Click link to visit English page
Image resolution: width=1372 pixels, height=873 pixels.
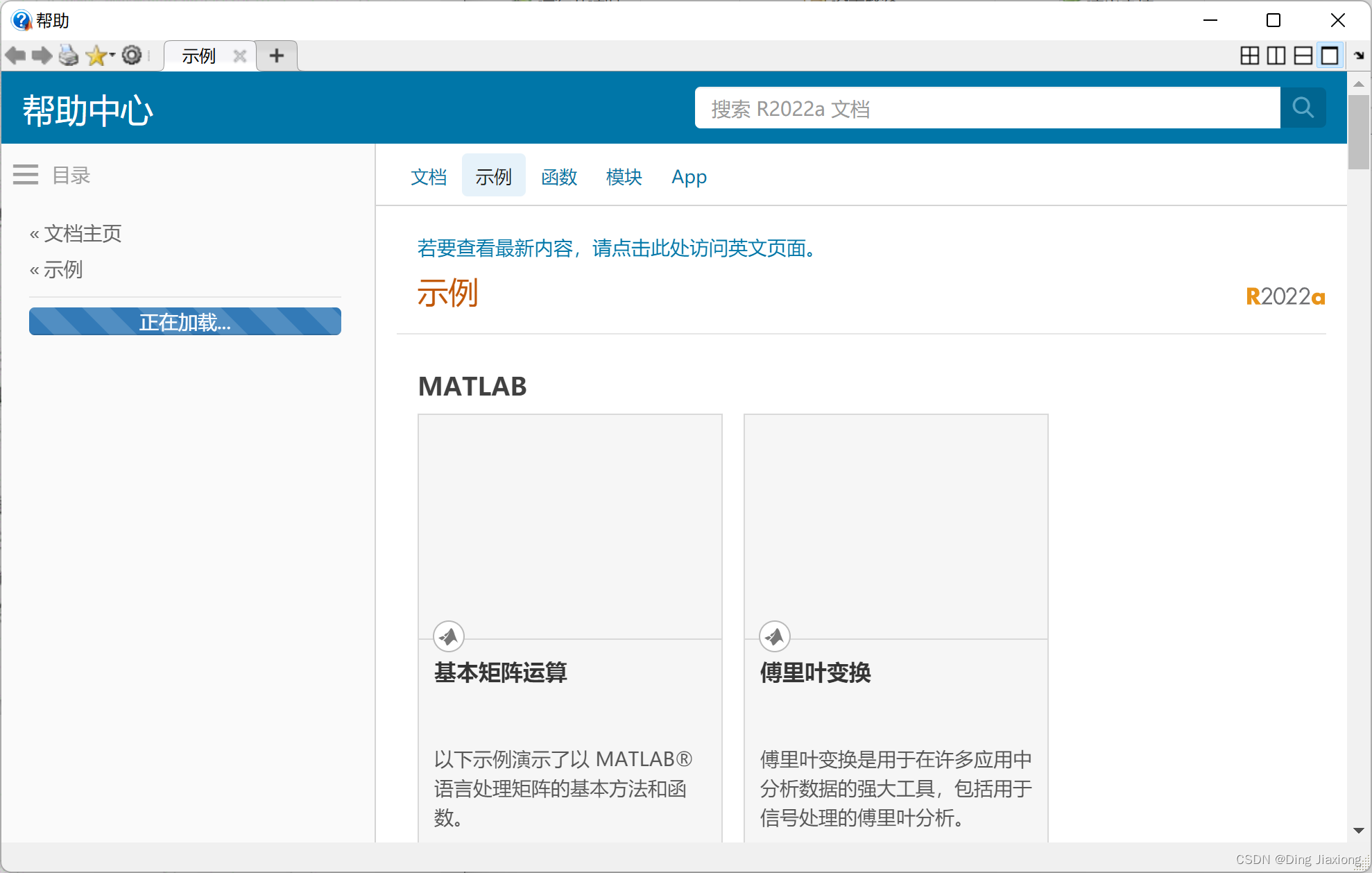point(617,248)
